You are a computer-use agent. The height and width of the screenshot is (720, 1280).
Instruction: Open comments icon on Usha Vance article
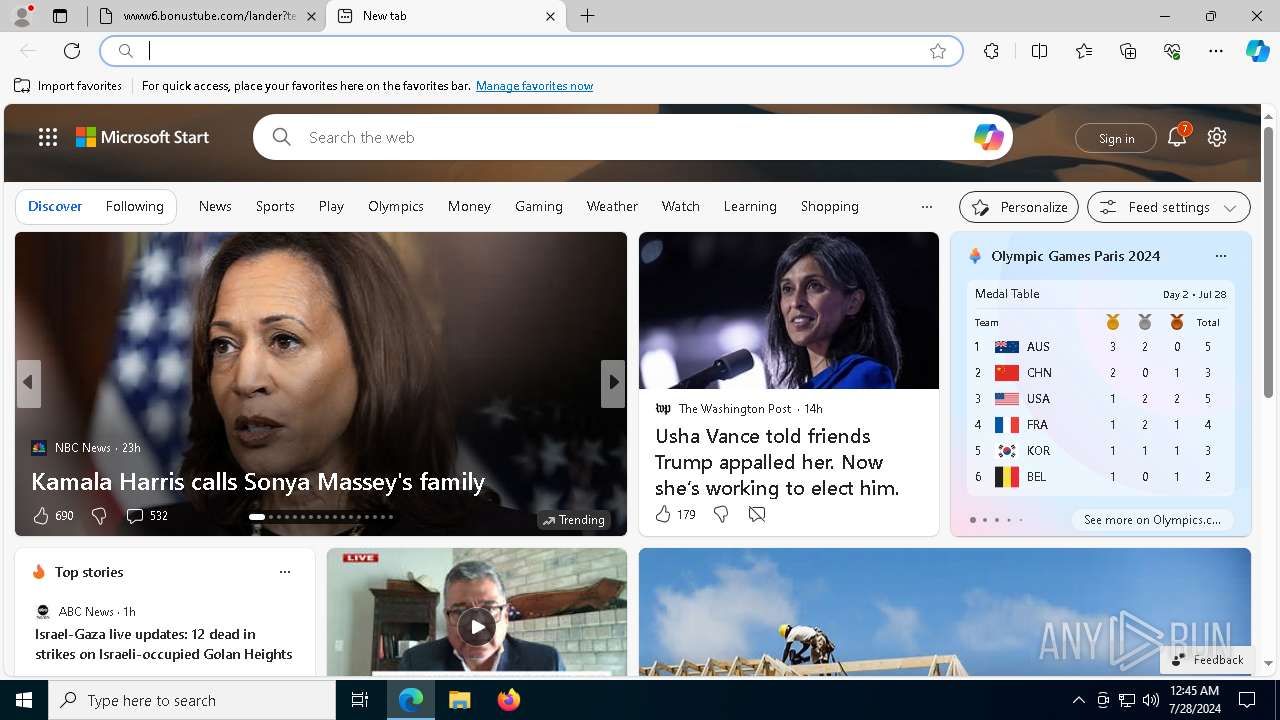pos(757,514)
